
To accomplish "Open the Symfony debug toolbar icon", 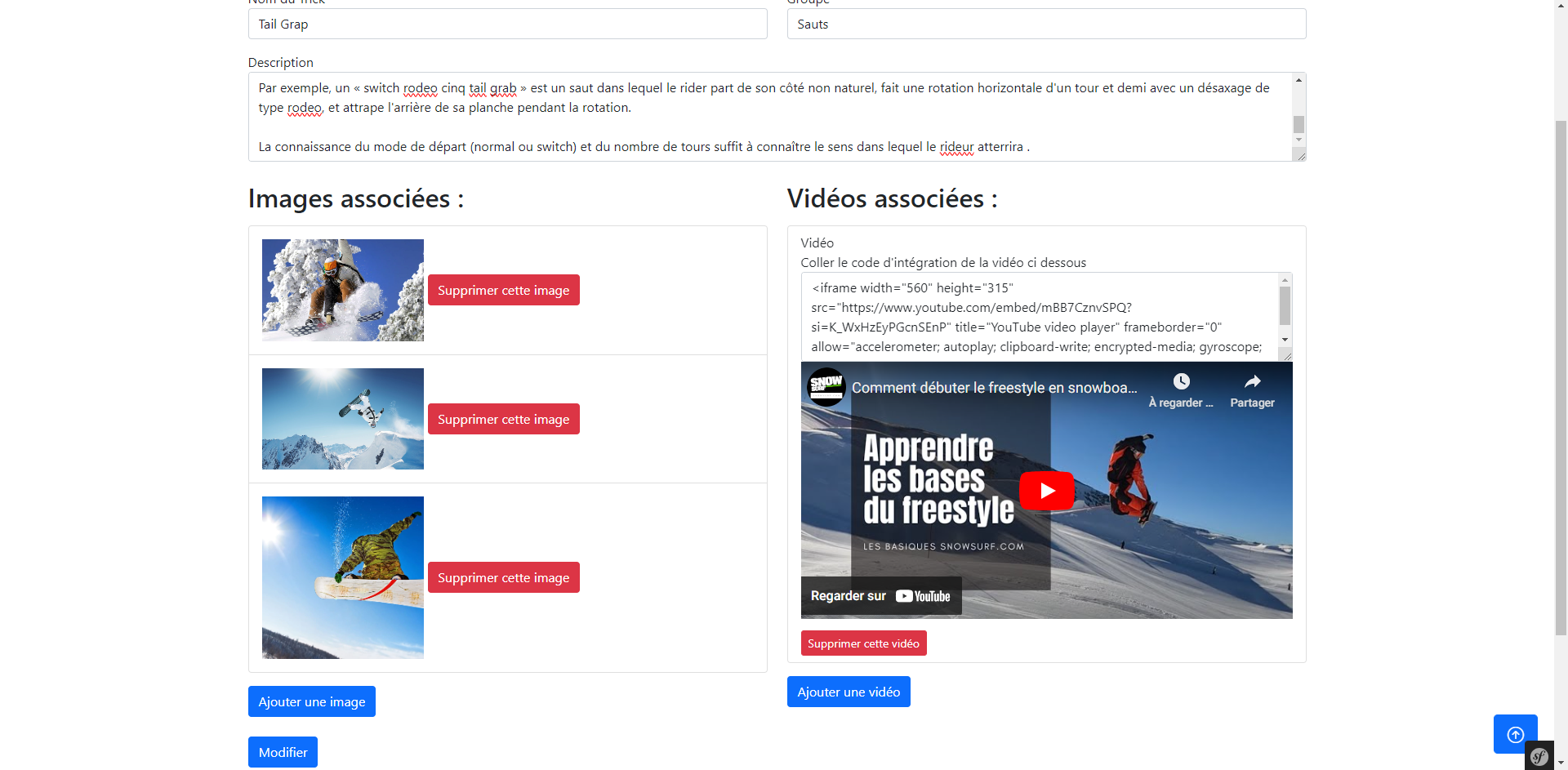I will coord(1539,756).
